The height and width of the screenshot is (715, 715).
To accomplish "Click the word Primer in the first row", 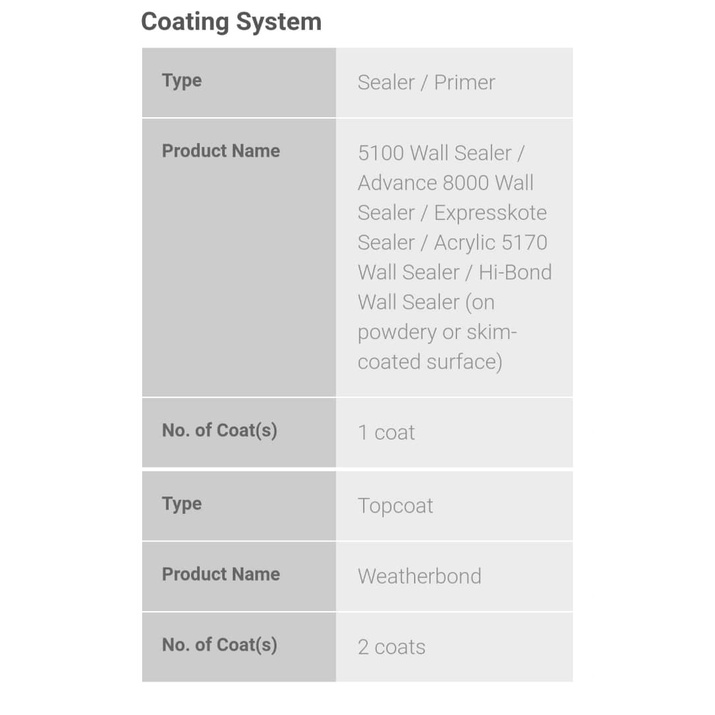I will click(465, 83).
